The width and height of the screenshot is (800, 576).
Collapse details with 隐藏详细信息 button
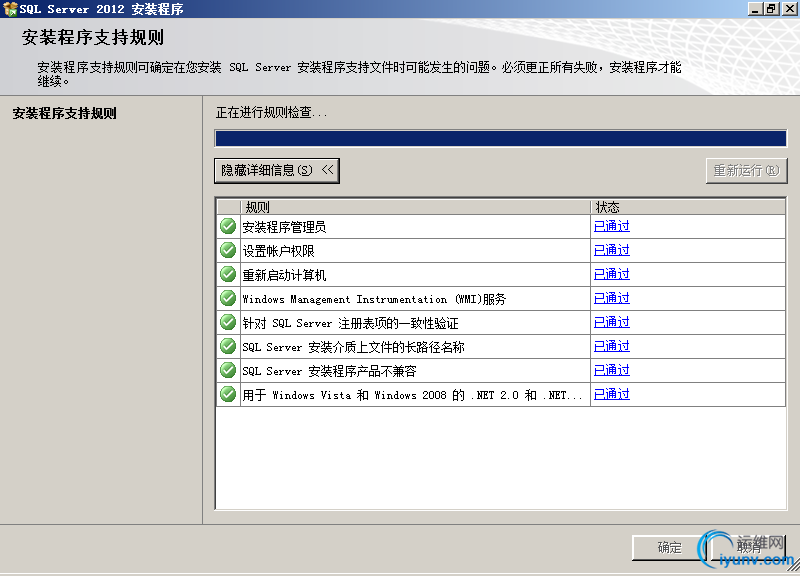pyautogui.click(x=277, y=170)
